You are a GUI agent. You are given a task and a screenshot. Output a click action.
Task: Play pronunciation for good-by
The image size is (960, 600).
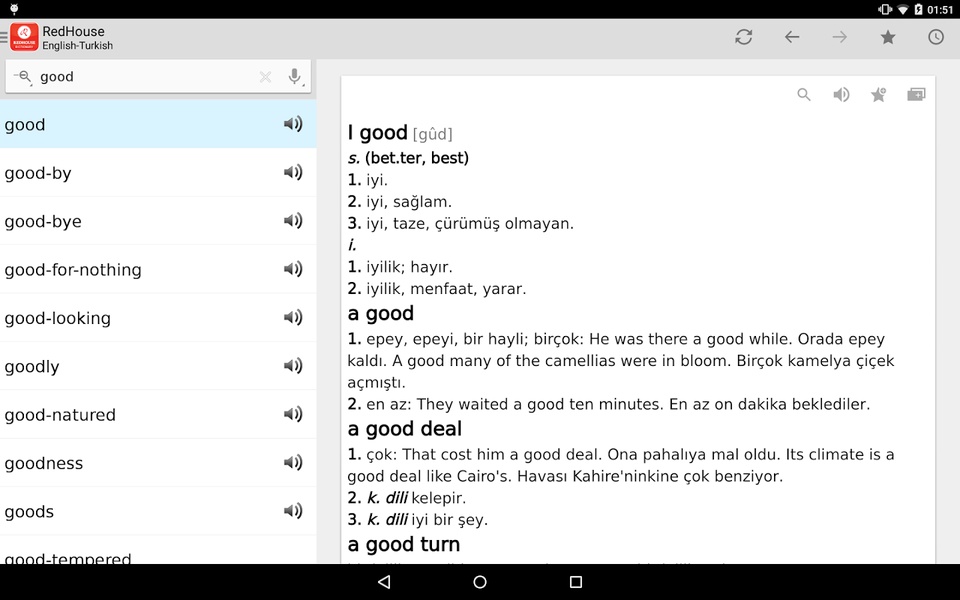pyautogui.click(x=293, y=173)
